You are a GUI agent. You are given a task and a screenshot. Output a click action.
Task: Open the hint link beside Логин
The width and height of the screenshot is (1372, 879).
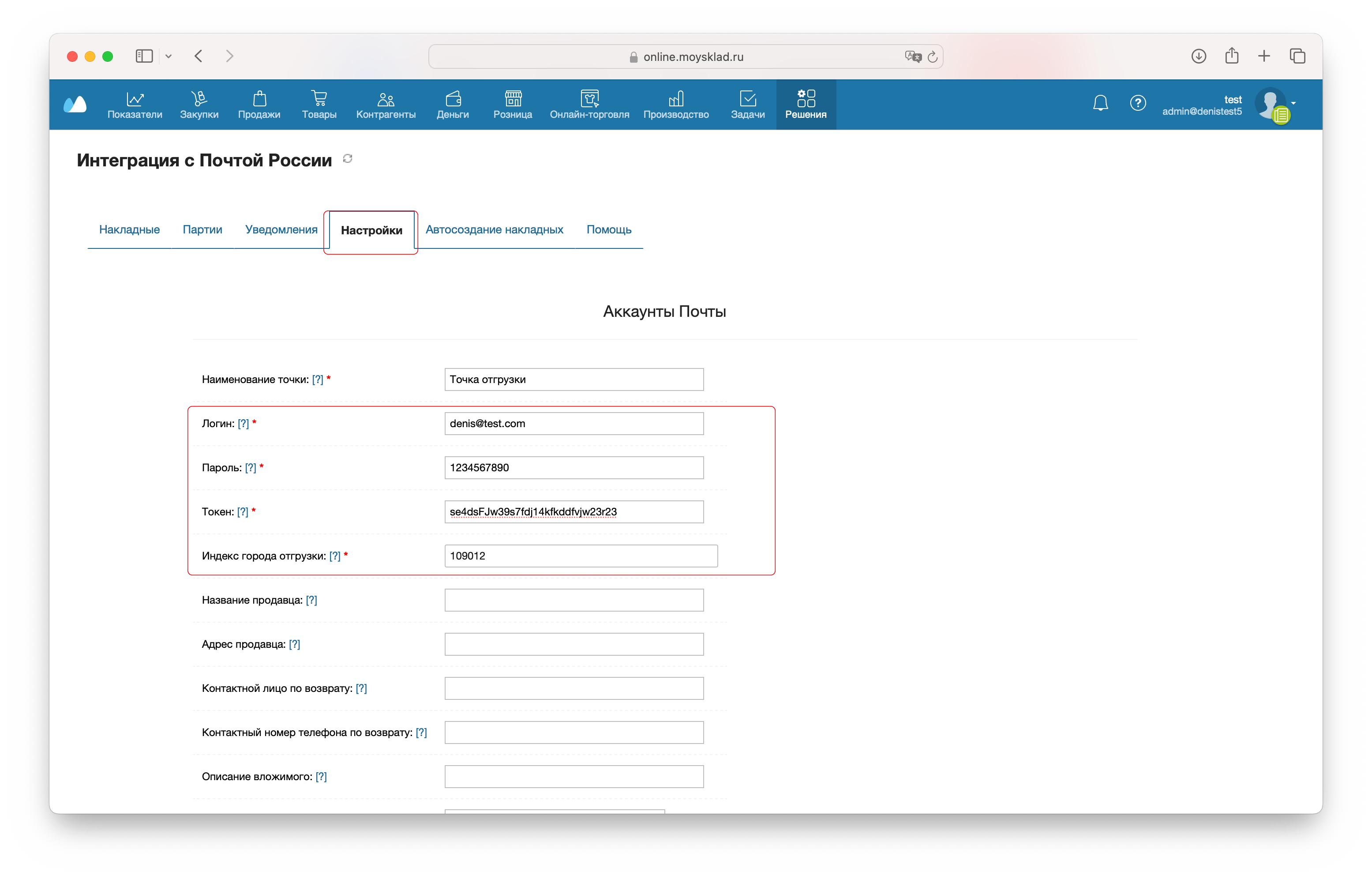coord(243,424)
